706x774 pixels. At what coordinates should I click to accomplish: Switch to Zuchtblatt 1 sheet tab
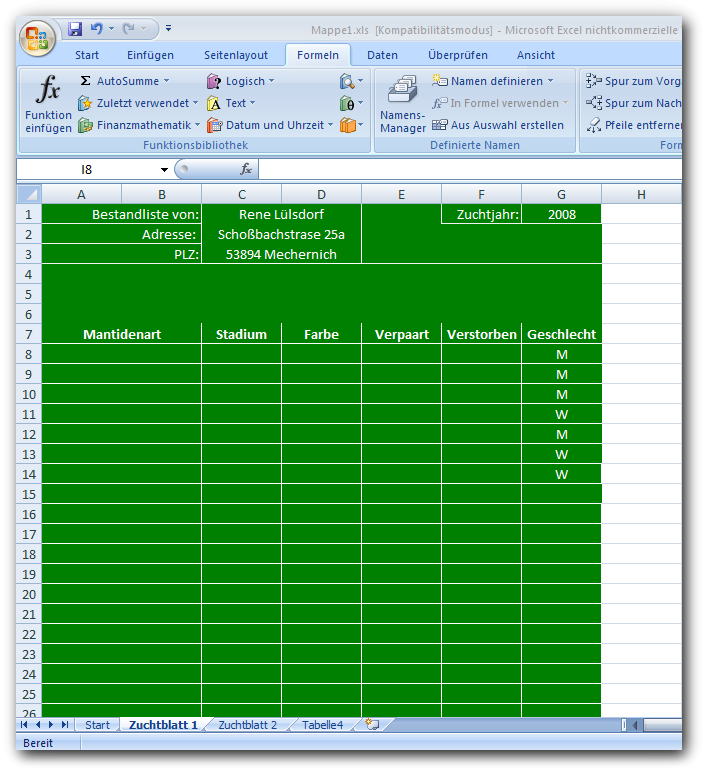(163, 725)
